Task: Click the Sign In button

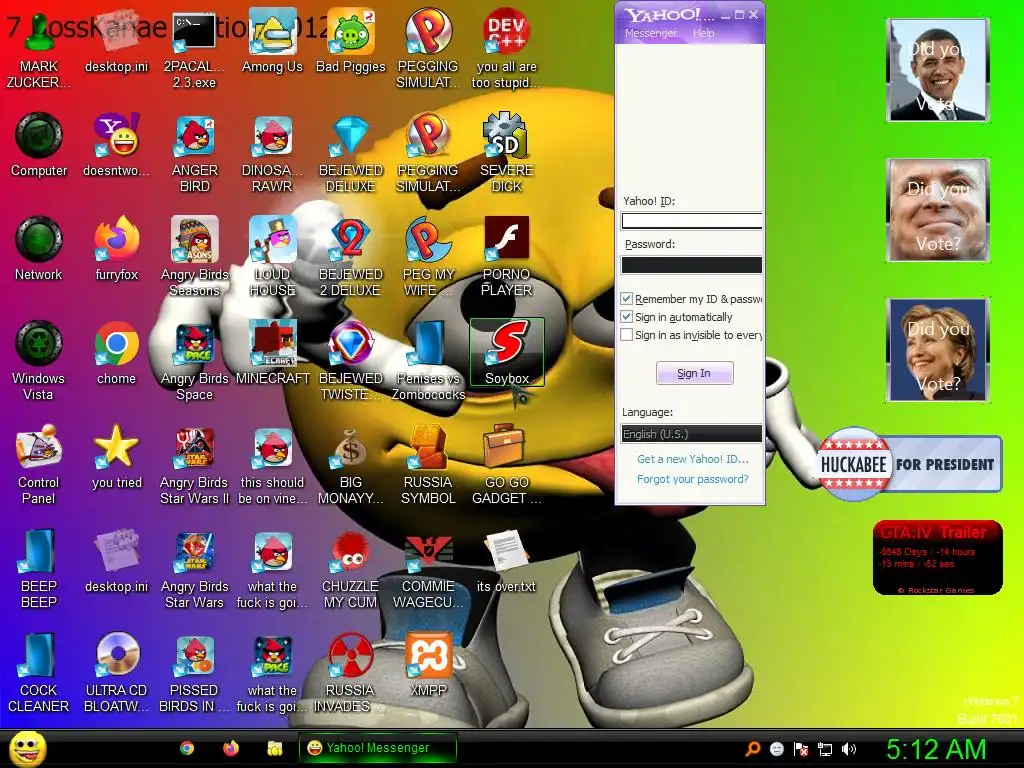Action: pyautogui.click(x=694, y=373)
